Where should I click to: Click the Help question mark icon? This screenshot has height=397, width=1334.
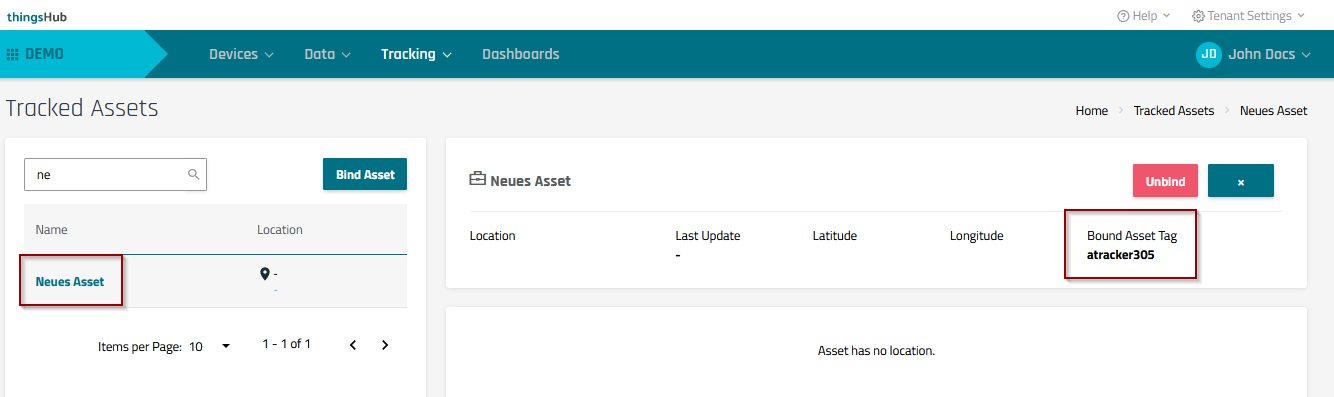pos(1123,16)
